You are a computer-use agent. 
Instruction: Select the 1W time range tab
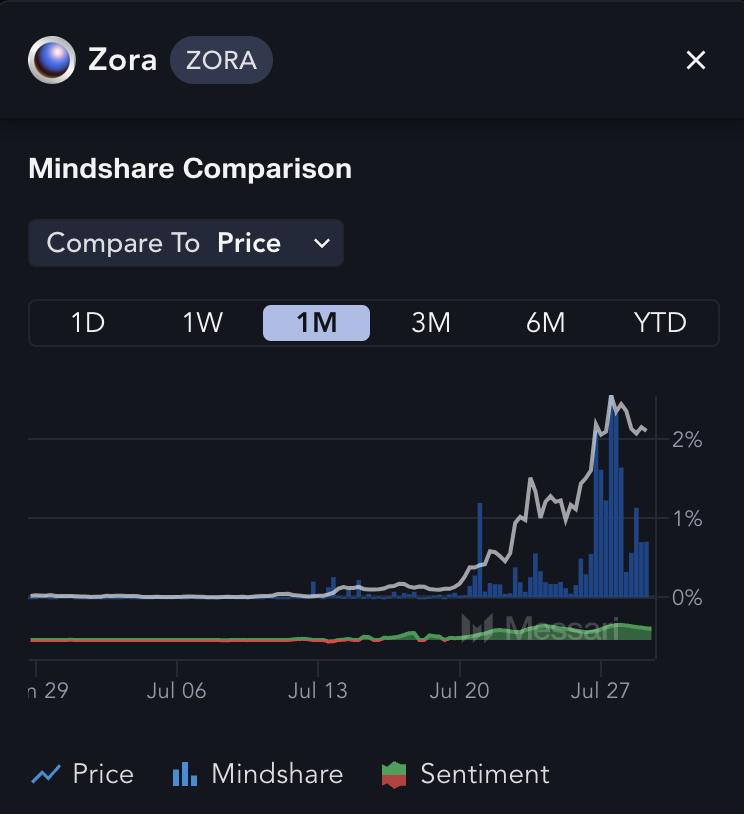click(x=202, y=323)
